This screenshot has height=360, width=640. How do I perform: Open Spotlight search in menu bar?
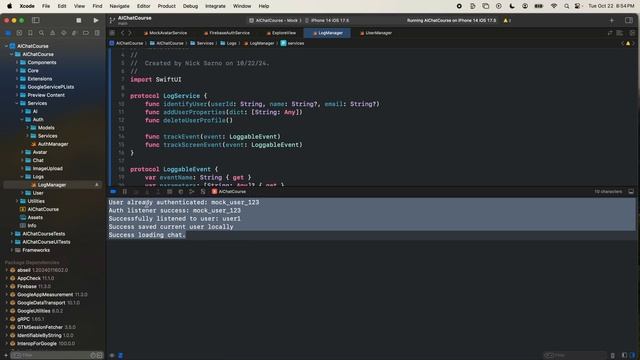567,6
